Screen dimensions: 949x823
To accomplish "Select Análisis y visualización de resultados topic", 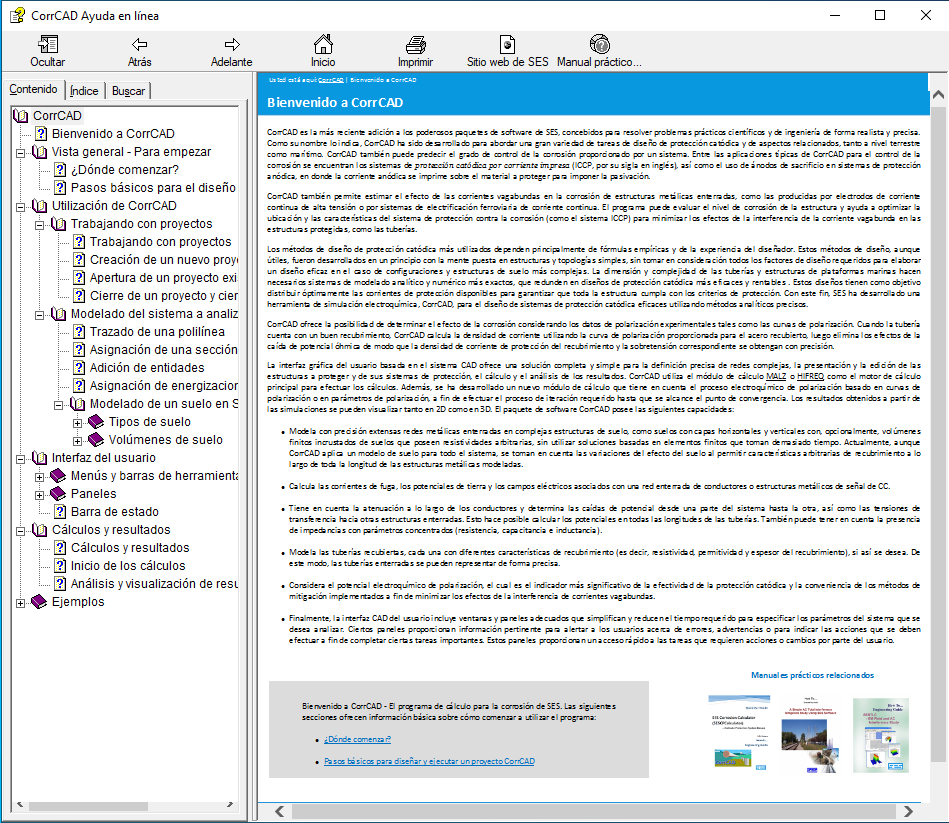I will point(154,583).
